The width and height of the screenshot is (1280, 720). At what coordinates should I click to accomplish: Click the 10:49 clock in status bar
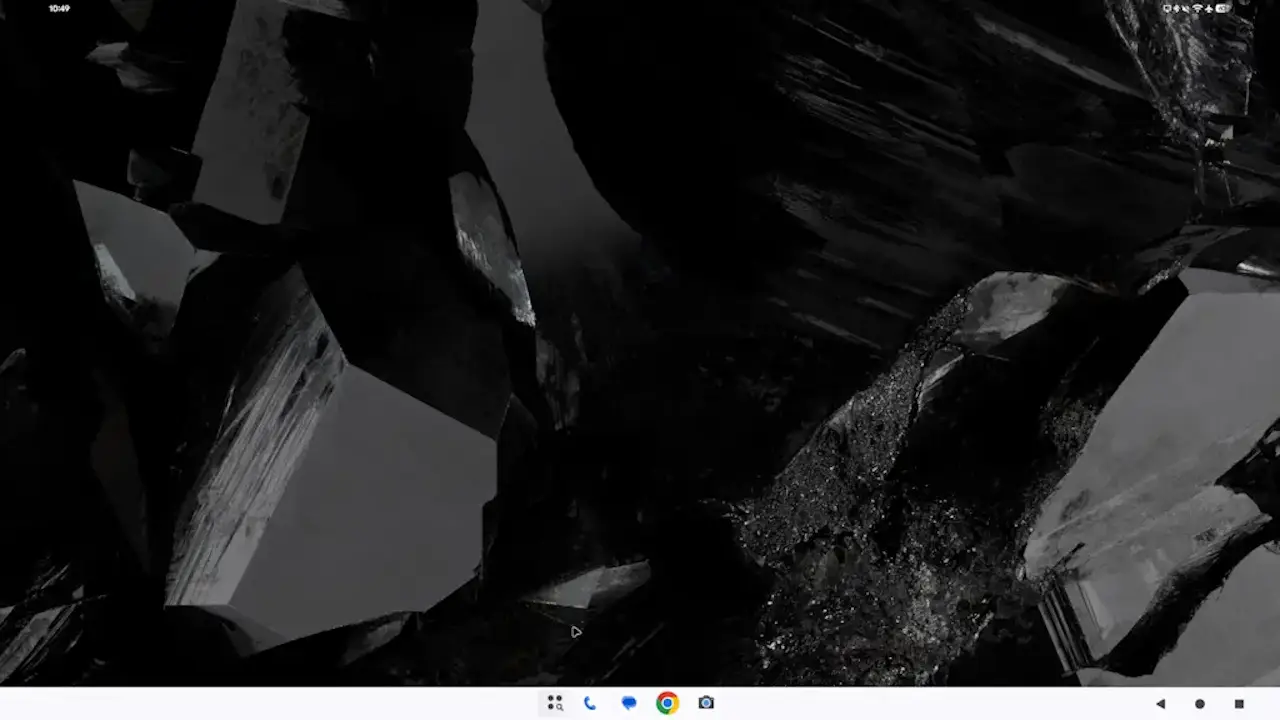pos(59,8)
